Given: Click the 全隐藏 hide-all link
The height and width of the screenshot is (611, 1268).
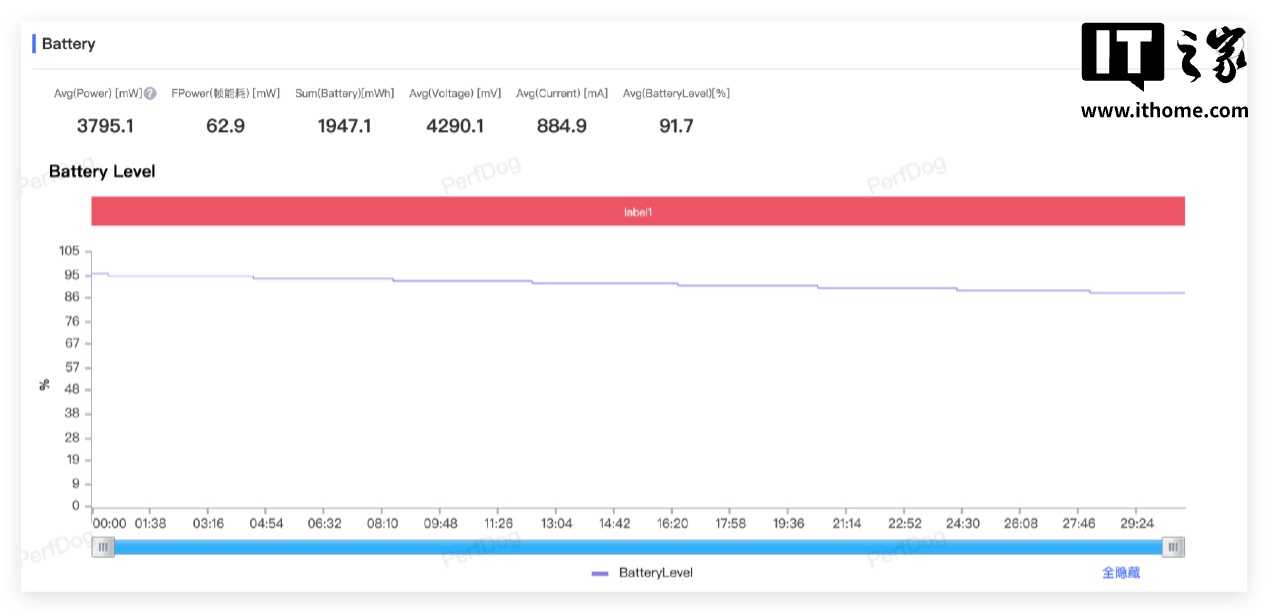Looking at the screenshot, I should pos(1120,573).
